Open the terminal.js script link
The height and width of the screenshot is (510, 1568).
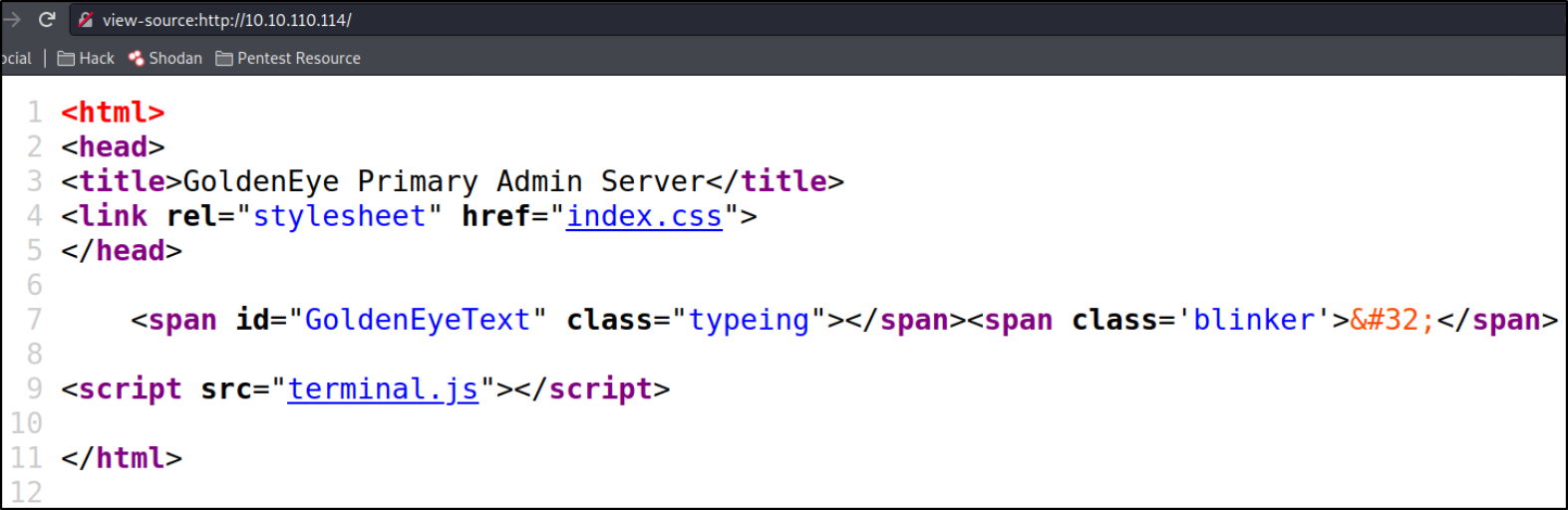[383, 388]
